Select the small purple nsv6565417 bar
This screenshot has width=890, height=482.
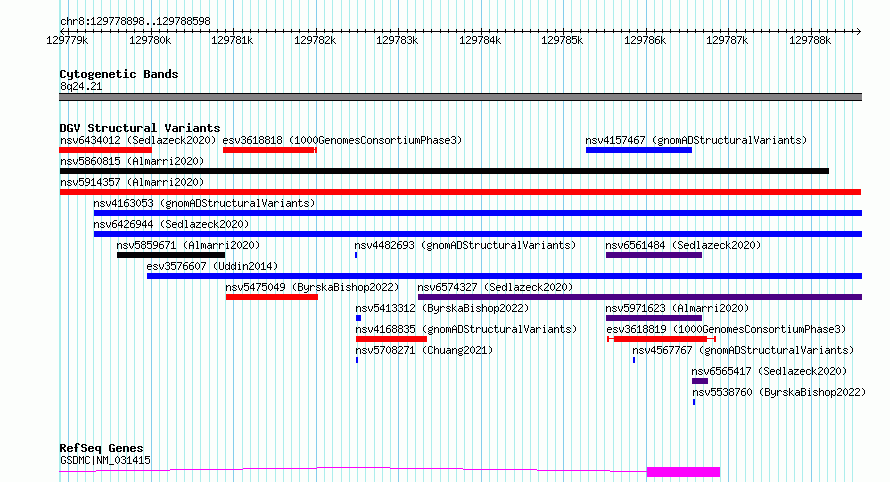point(700,381)
